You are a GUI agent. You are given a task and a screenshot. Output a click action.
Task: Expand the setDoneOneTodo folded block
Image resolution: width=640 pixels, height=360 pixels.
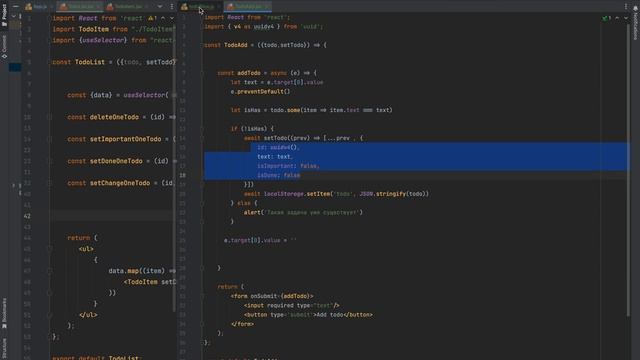(49, 161)
